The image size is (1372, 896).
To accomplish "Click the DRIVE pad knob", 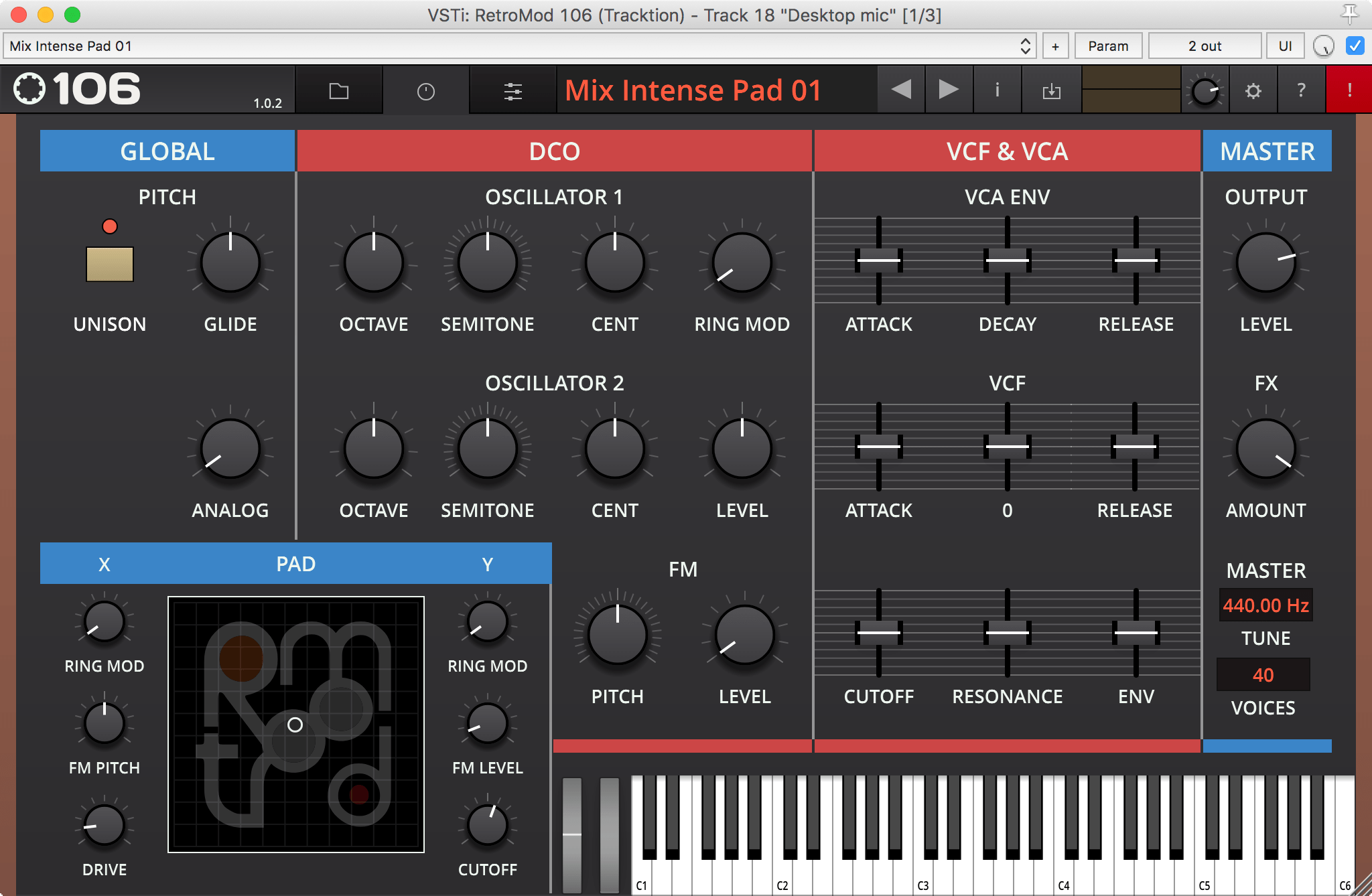I will point(105,825).
